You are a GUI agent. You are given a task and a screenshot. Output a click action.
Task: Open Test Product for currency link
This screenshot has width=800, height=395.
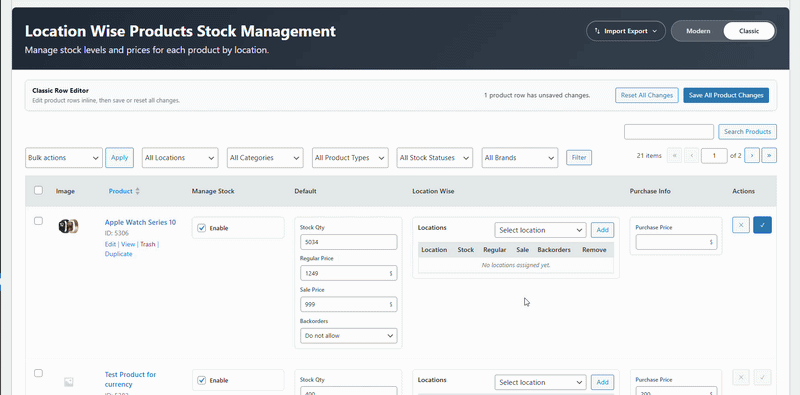(x=131, y=379)
